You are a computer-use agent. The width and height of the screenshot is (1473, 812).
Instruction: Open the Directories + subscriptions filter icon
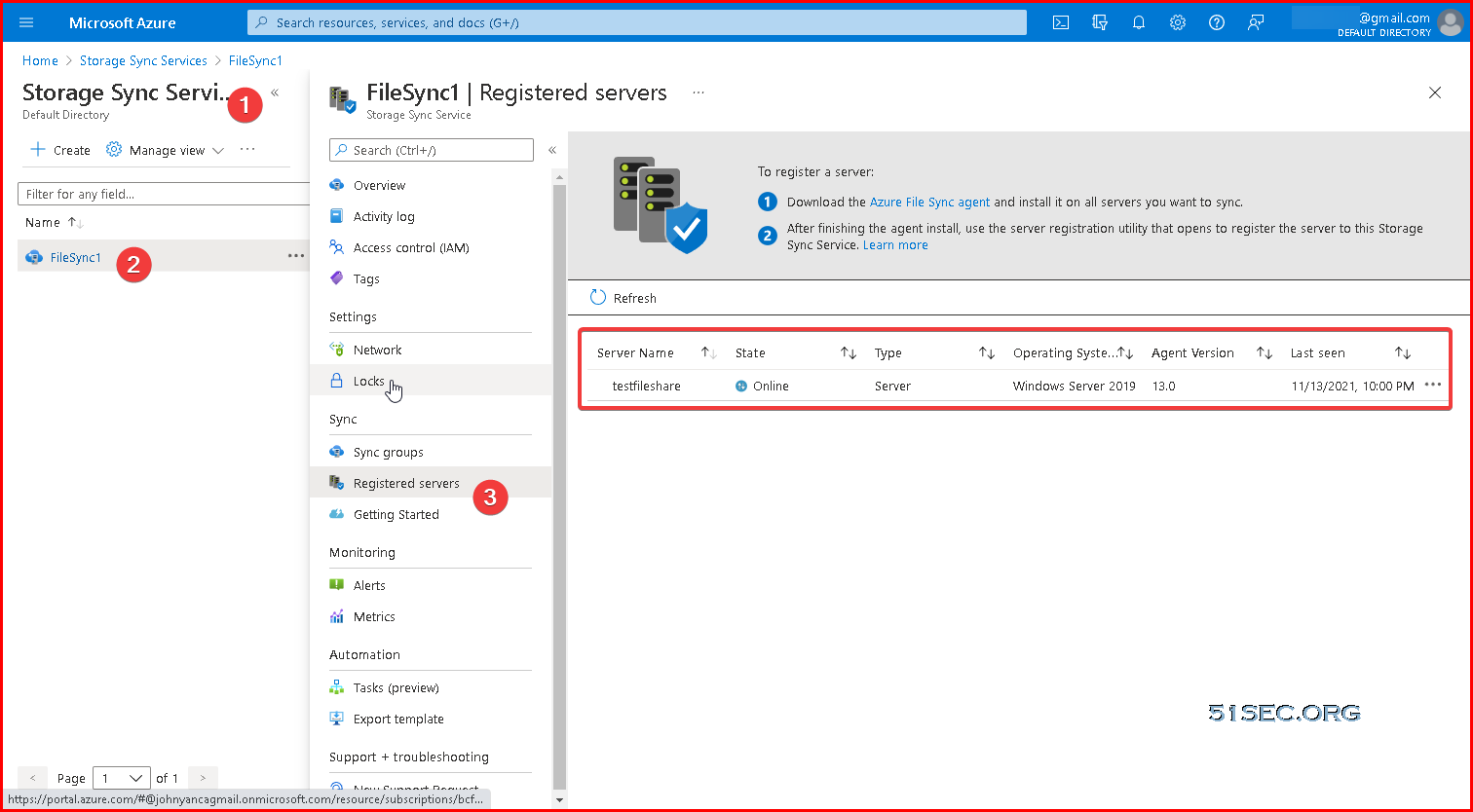[x=1100, y=22]
